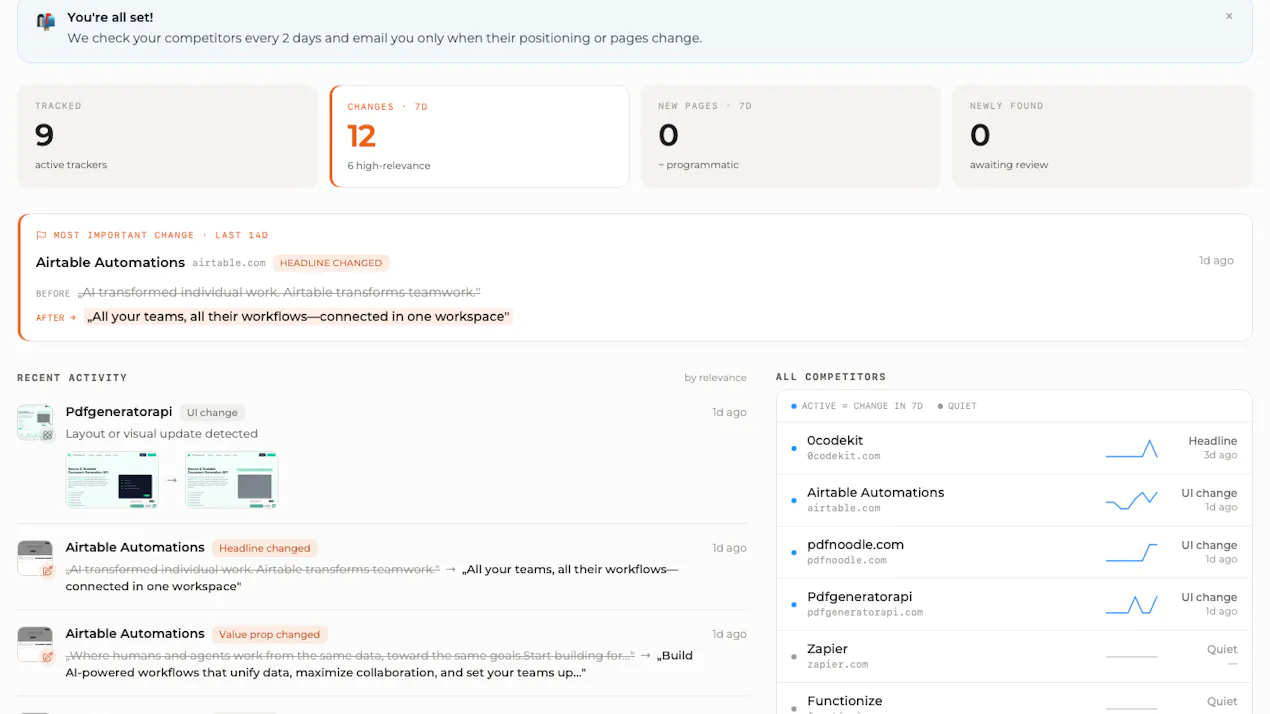Click the UI change tag next to Pdfgeneratorapi
Image resolution: width=1270 pixels, height=714 pixels.
pyautogui.click(x=212, y=412)
